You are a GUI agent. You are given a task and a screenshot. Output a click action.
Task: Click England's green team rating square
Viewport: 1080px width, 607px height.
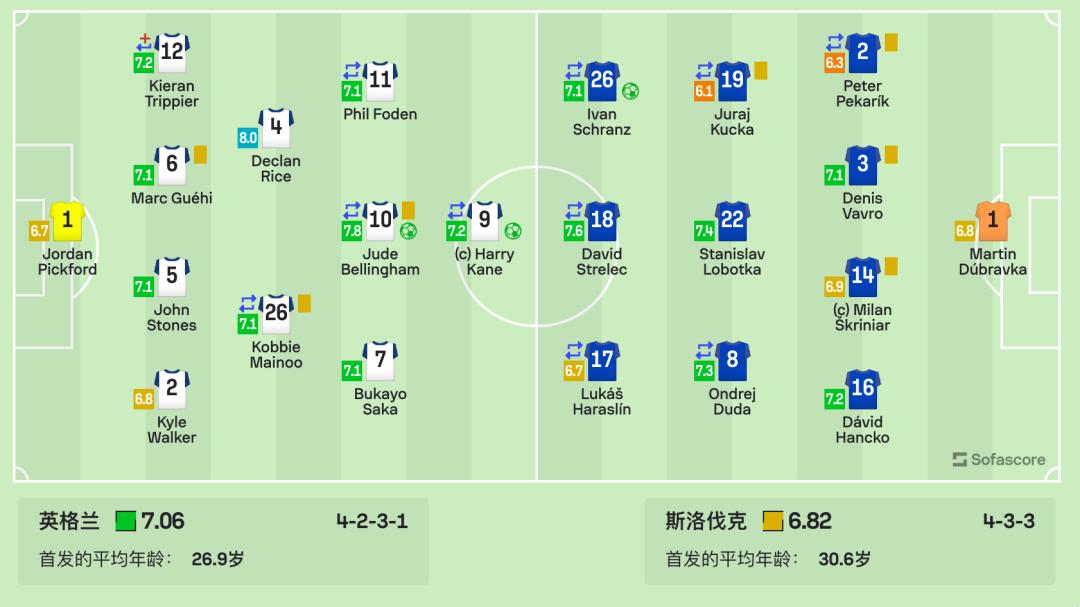coord(125,521)
